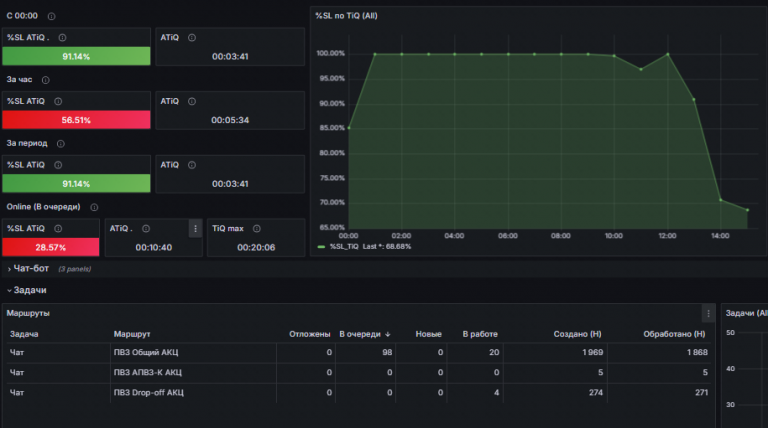768x428 pixels.
Task: Click processed value '1 868' in table
Action: point(697,352)
